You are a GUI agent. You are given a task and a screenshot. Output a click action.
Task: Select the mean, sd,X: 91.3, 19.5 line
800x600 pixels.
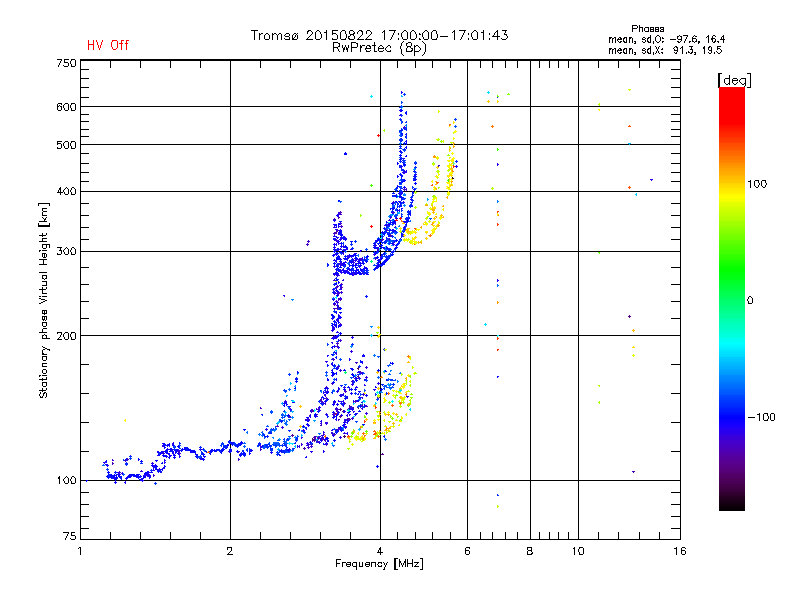[x=665, y=50]
